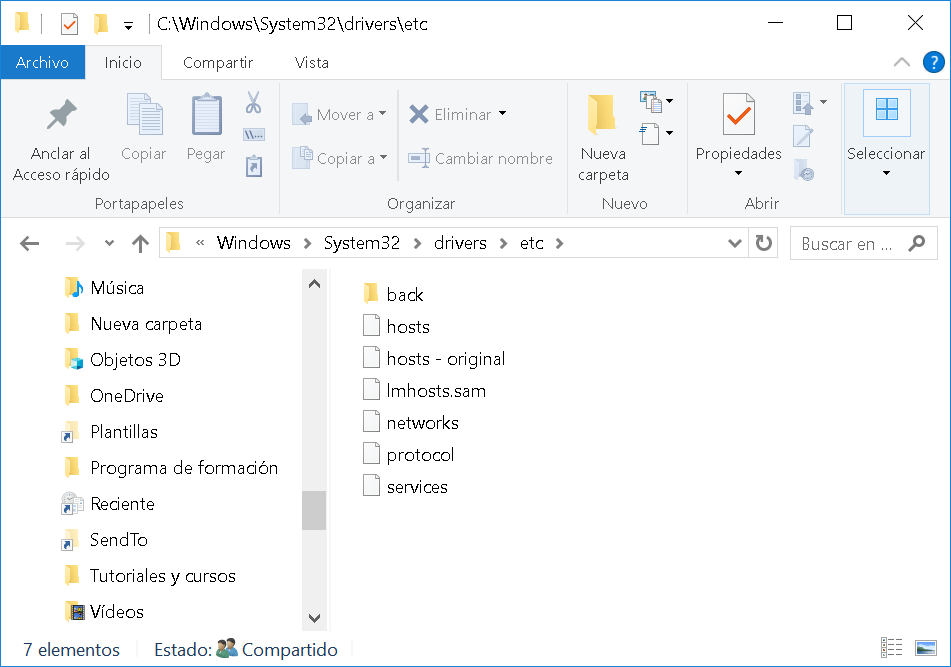Expand the Eliminar dropdown arrow
951x667 pixels.
click(503, 113)
